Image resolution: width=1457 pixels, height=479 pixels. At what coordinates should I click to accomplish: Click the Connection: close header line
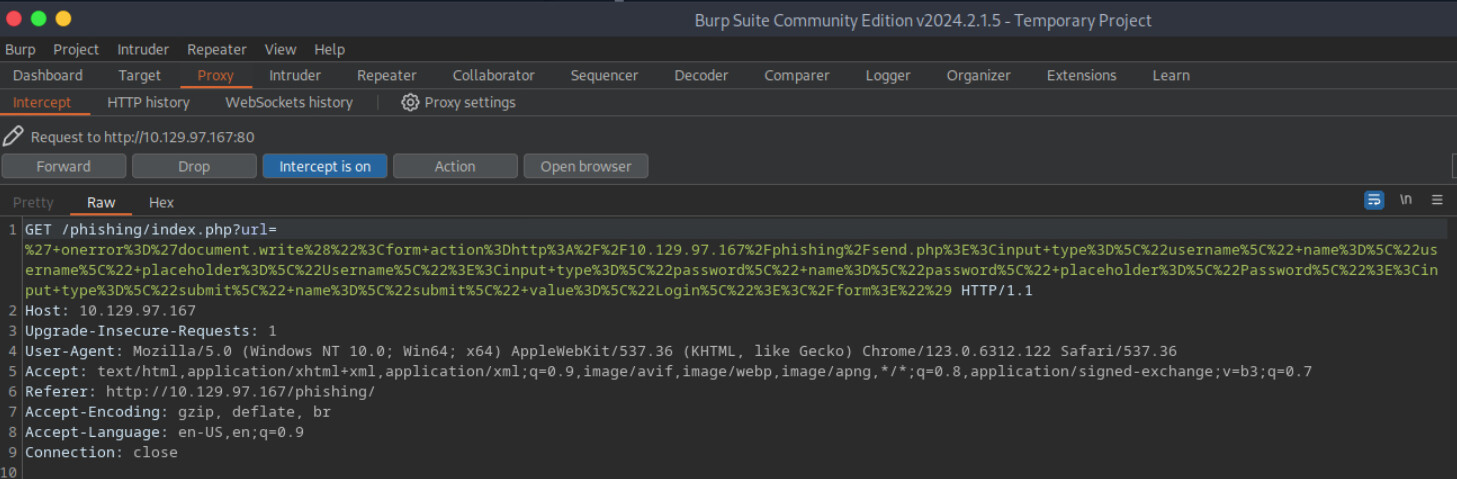point(101,452)
